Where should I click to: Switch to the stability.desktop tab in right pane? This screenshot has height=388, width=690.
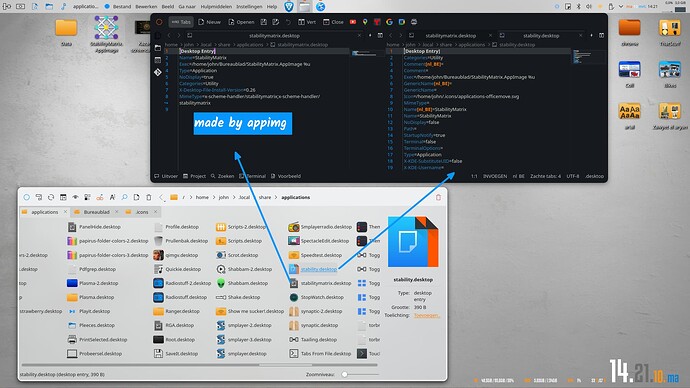pyautogui.click(x=541, y=36)
